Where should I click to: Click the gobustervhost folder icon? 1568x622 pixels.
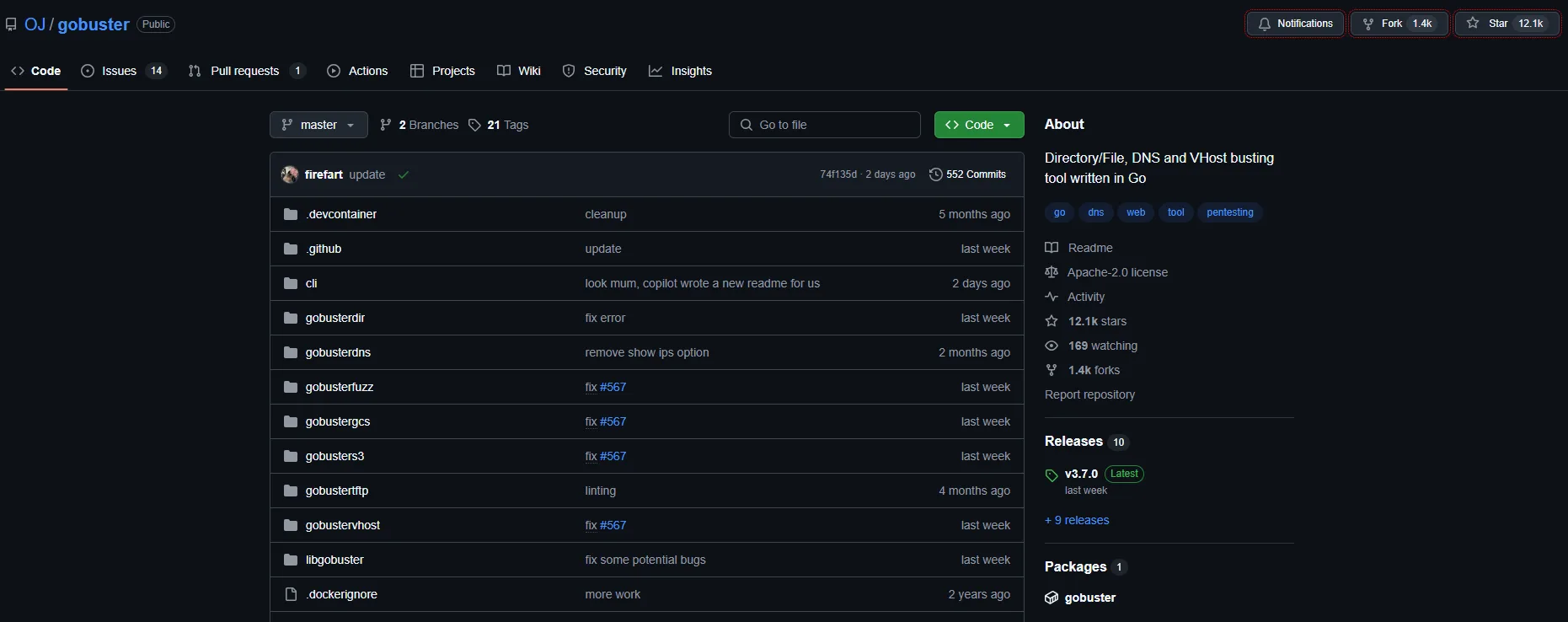(291, 525)
